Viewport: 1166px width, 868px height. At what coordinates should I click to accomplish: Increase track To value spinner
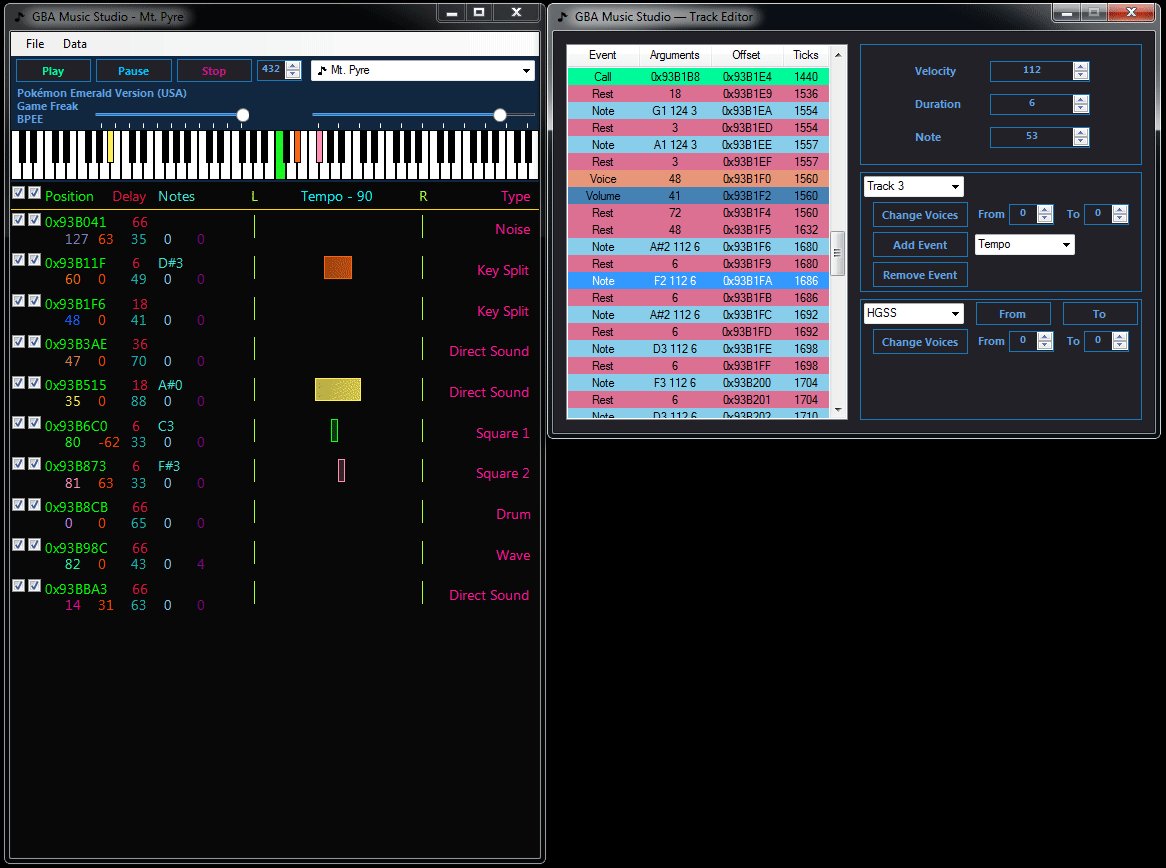(x=1119, y=210)
